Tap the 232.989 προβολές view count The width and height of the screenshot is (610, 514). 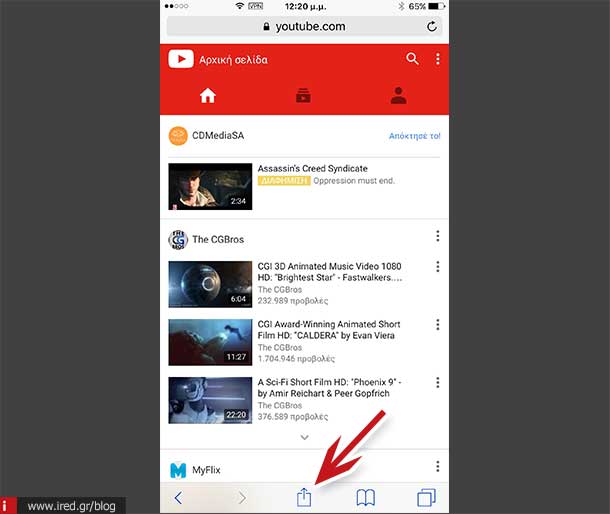pos(293,301)
